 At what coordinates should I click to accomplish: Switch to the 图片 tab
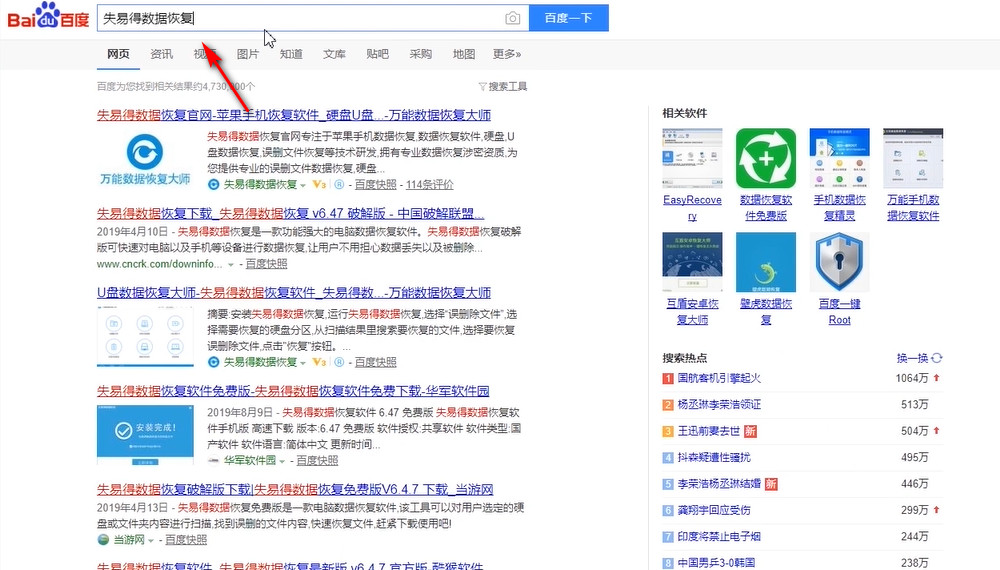247,54
